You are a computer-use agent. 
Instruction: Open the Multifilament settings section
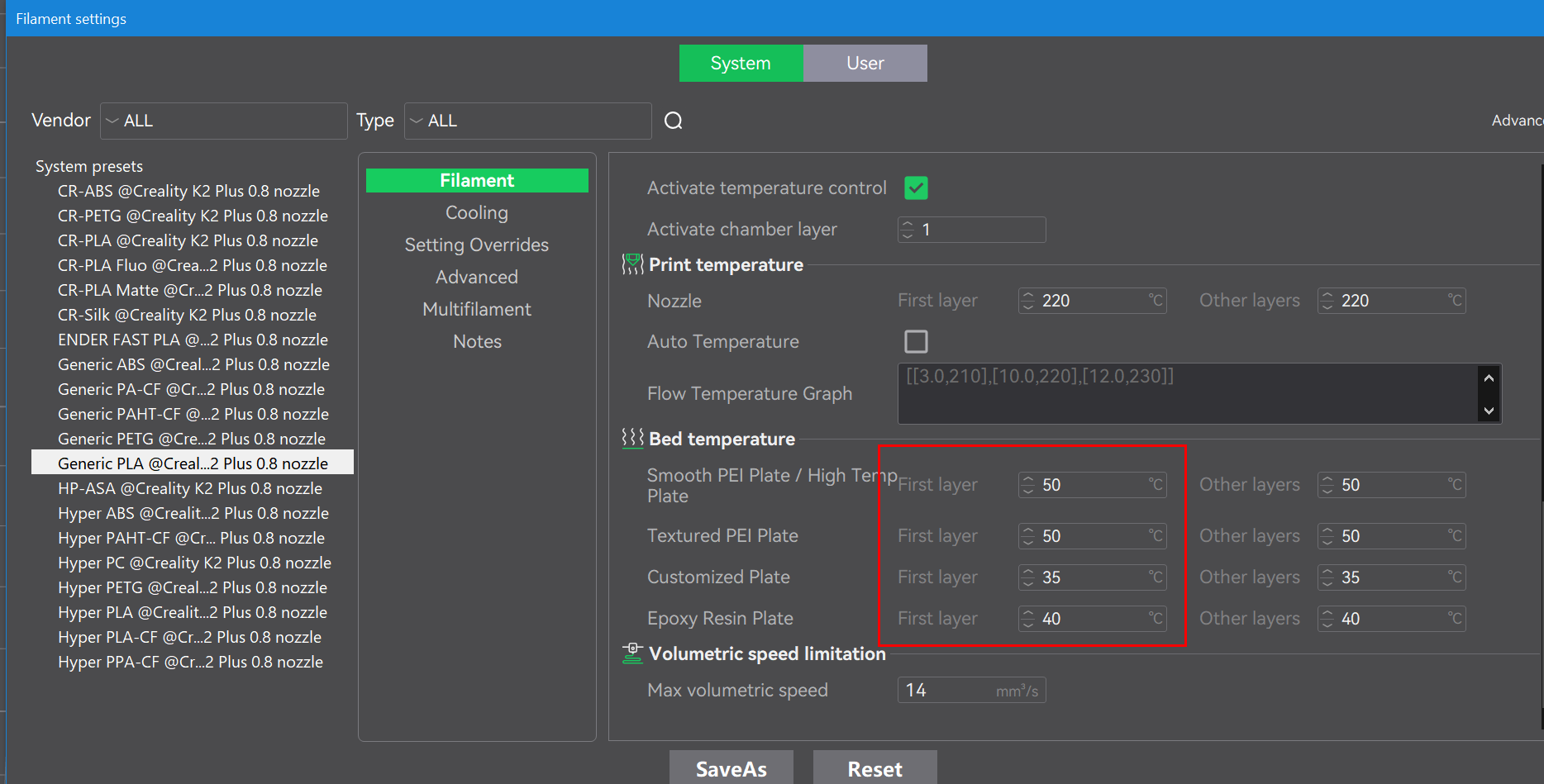[x=477, y=310]
